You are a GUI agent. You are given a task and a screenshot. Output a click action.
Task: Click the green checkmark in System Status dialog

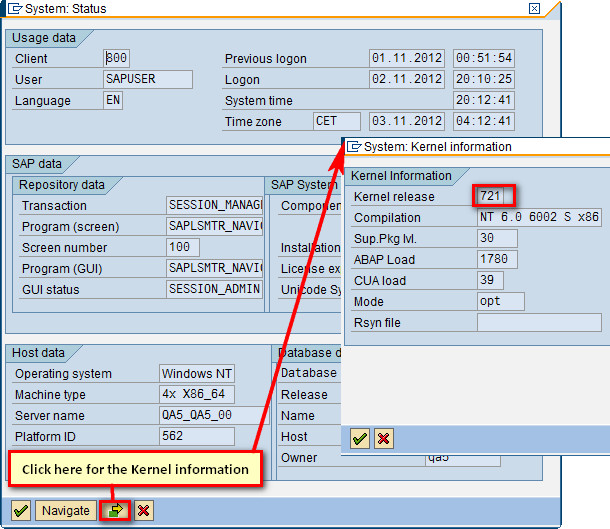tap(21, 510)
